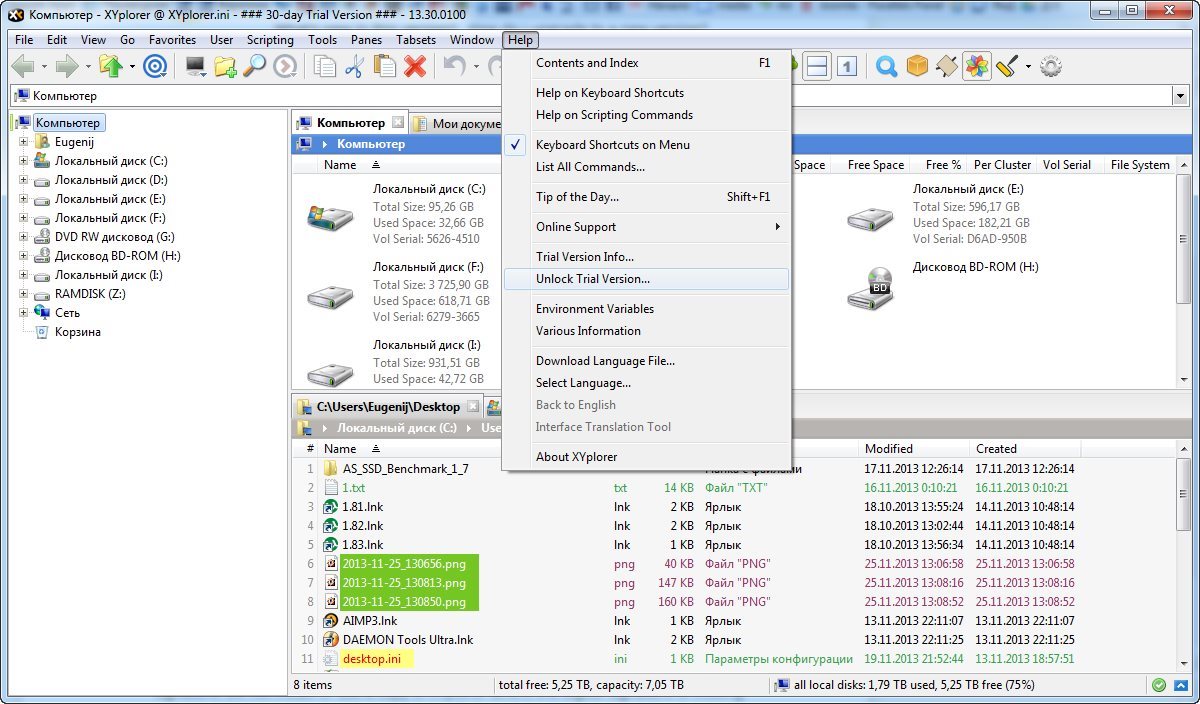Expand RAMDISK (Z:) tree node
This screenshot has height=704, width=1200.
tap(23, 294)
